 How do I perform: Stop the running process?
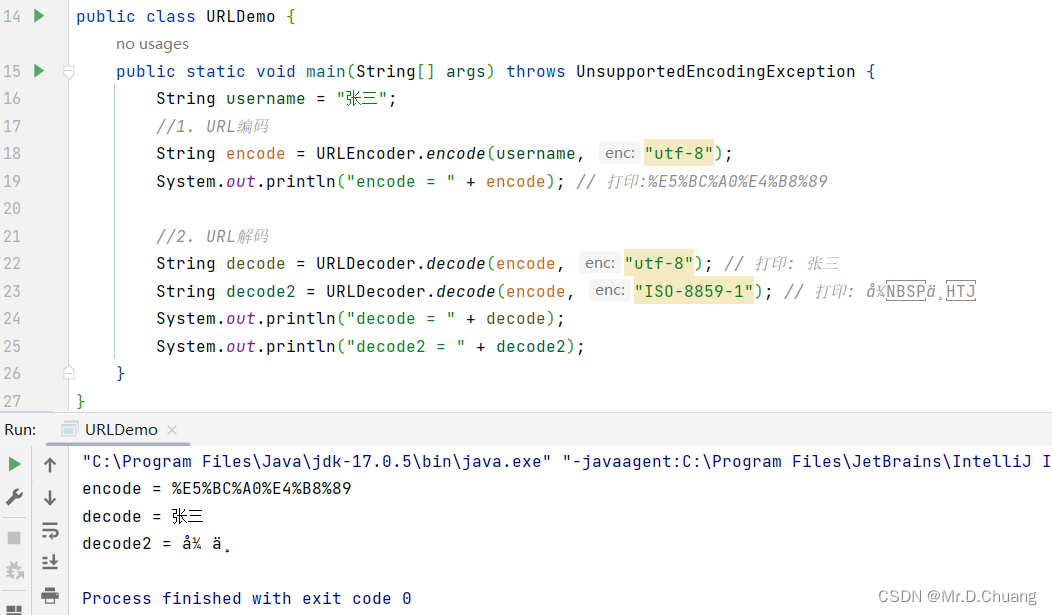[14, 538]
